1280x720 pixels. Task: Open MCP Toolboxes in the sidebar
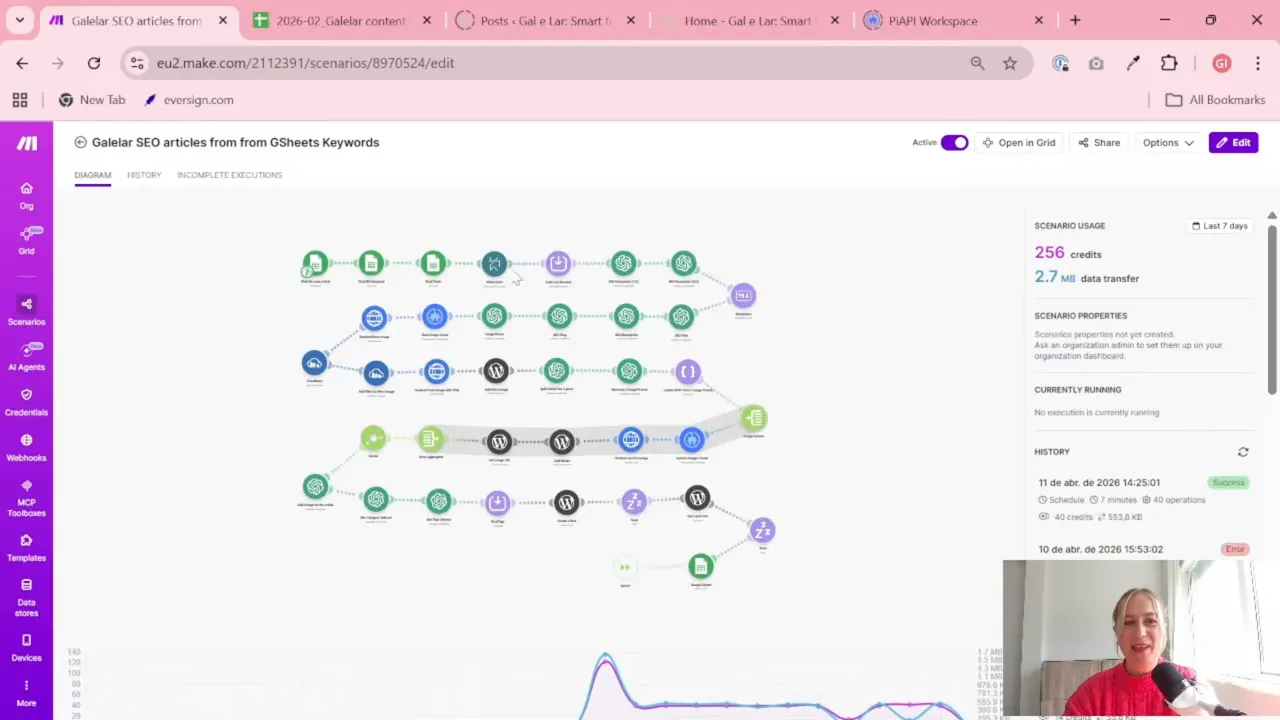(x=27, y=498)
